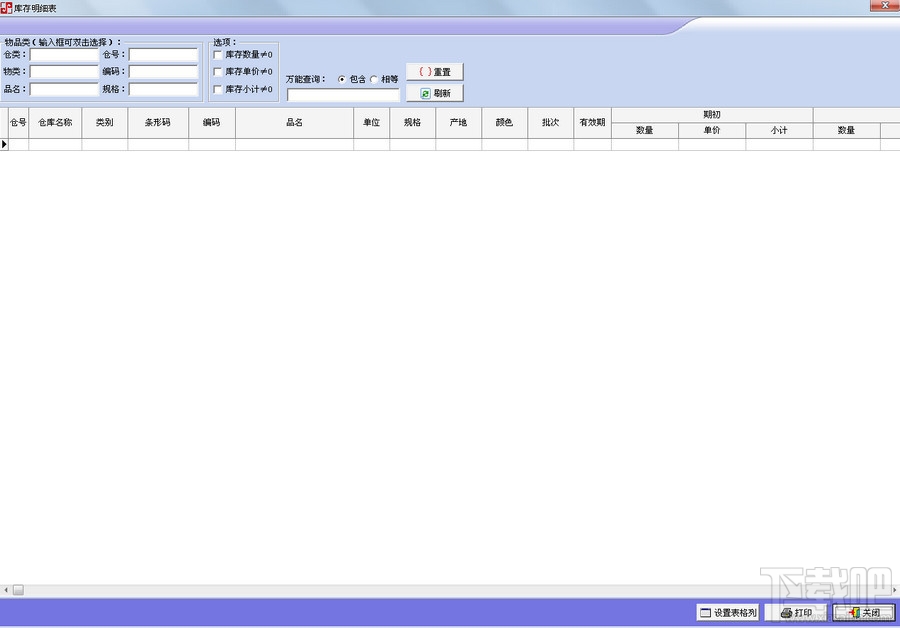Click the 有效期 column header
The height and width of the screenshot is (628, 900).
592,122
